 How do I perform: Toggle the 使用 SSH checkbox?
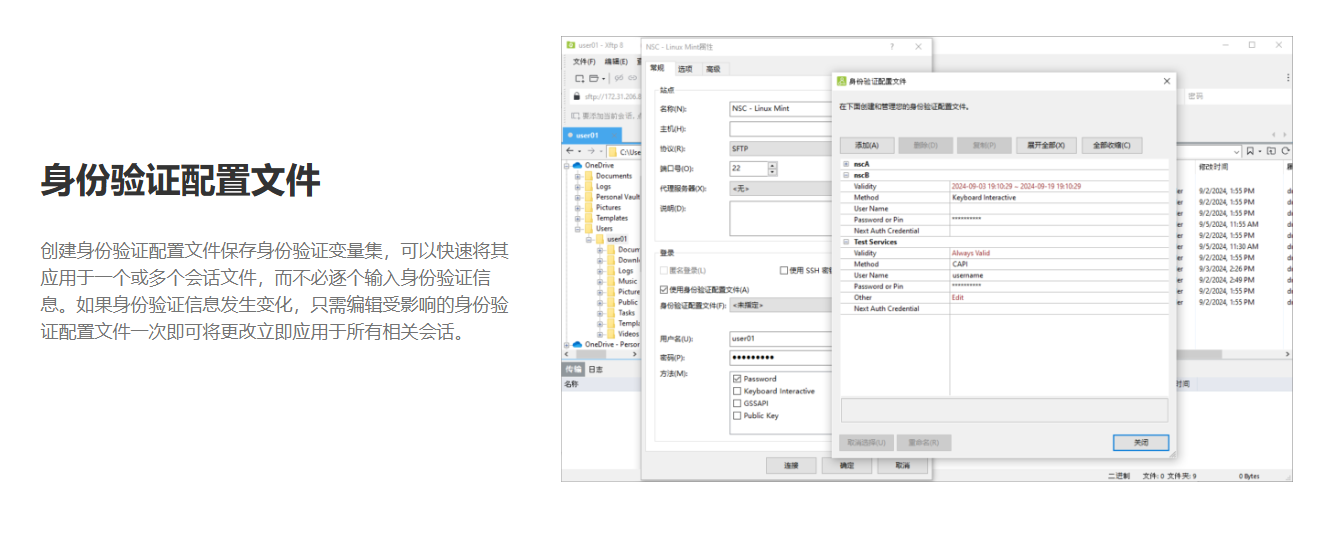point(783,270)
